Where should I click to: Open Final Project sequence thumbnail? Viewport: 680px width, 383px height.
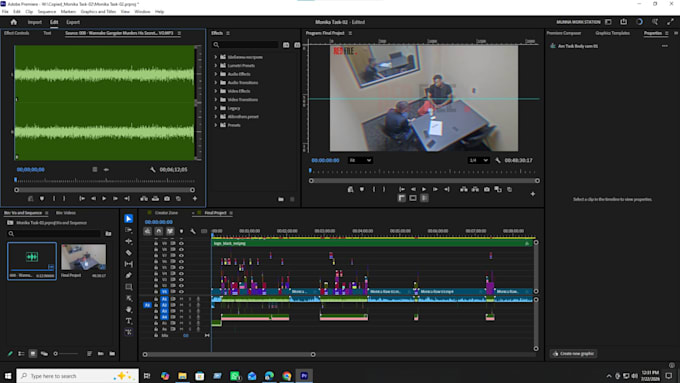pyautogui.click(x=83, y=257)
